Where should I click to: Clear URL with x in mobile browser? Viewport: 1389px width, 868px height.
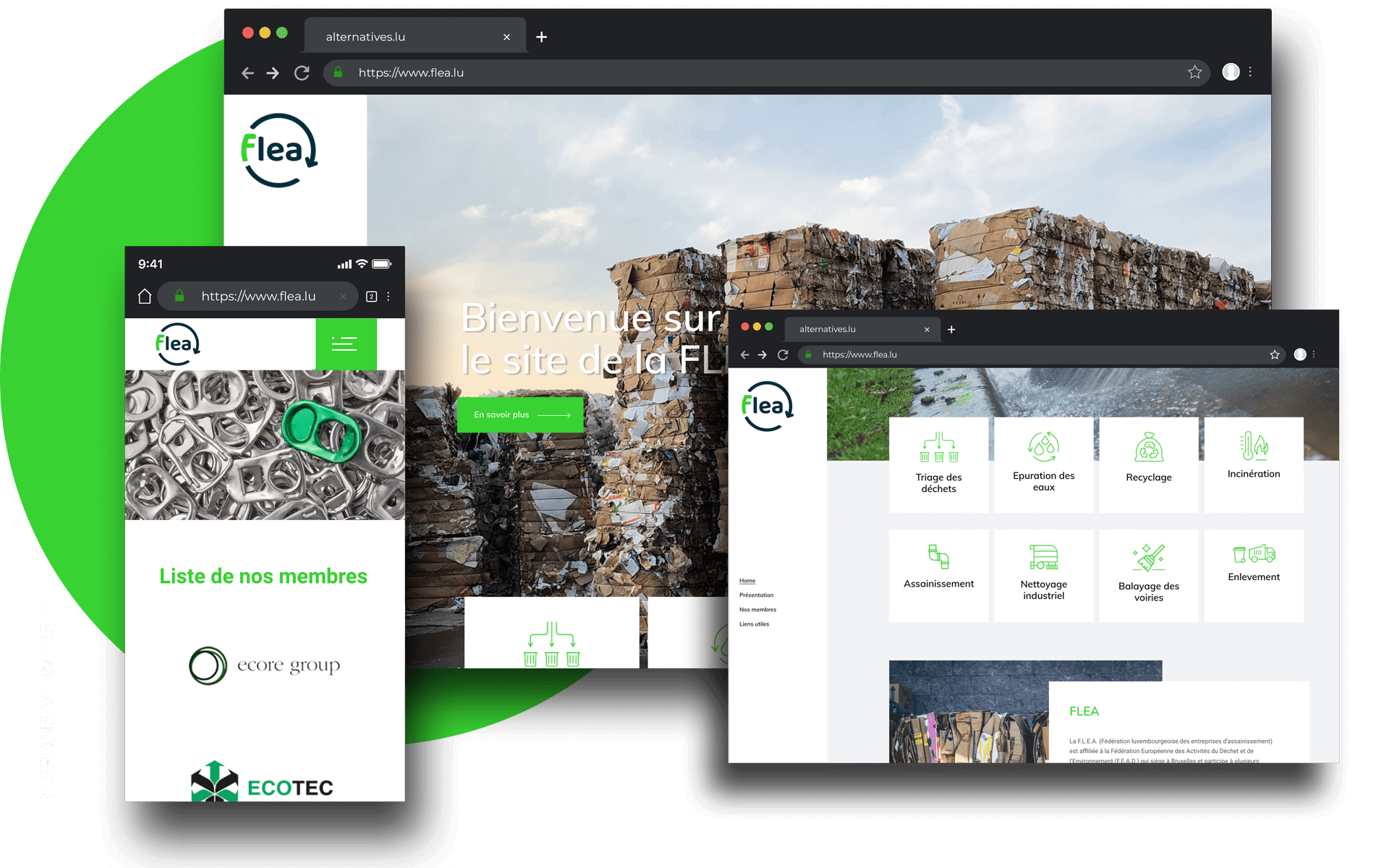[343, 297]
